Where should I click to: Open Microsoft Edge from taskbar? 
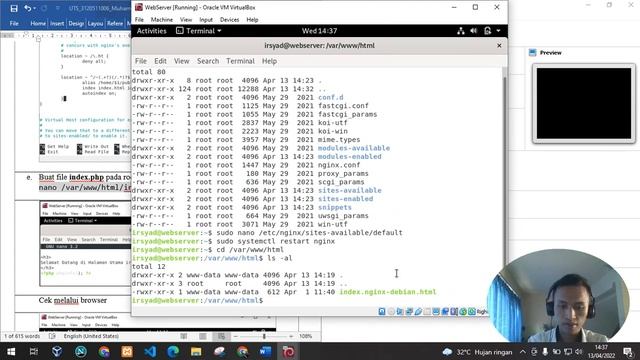[173, 351]
